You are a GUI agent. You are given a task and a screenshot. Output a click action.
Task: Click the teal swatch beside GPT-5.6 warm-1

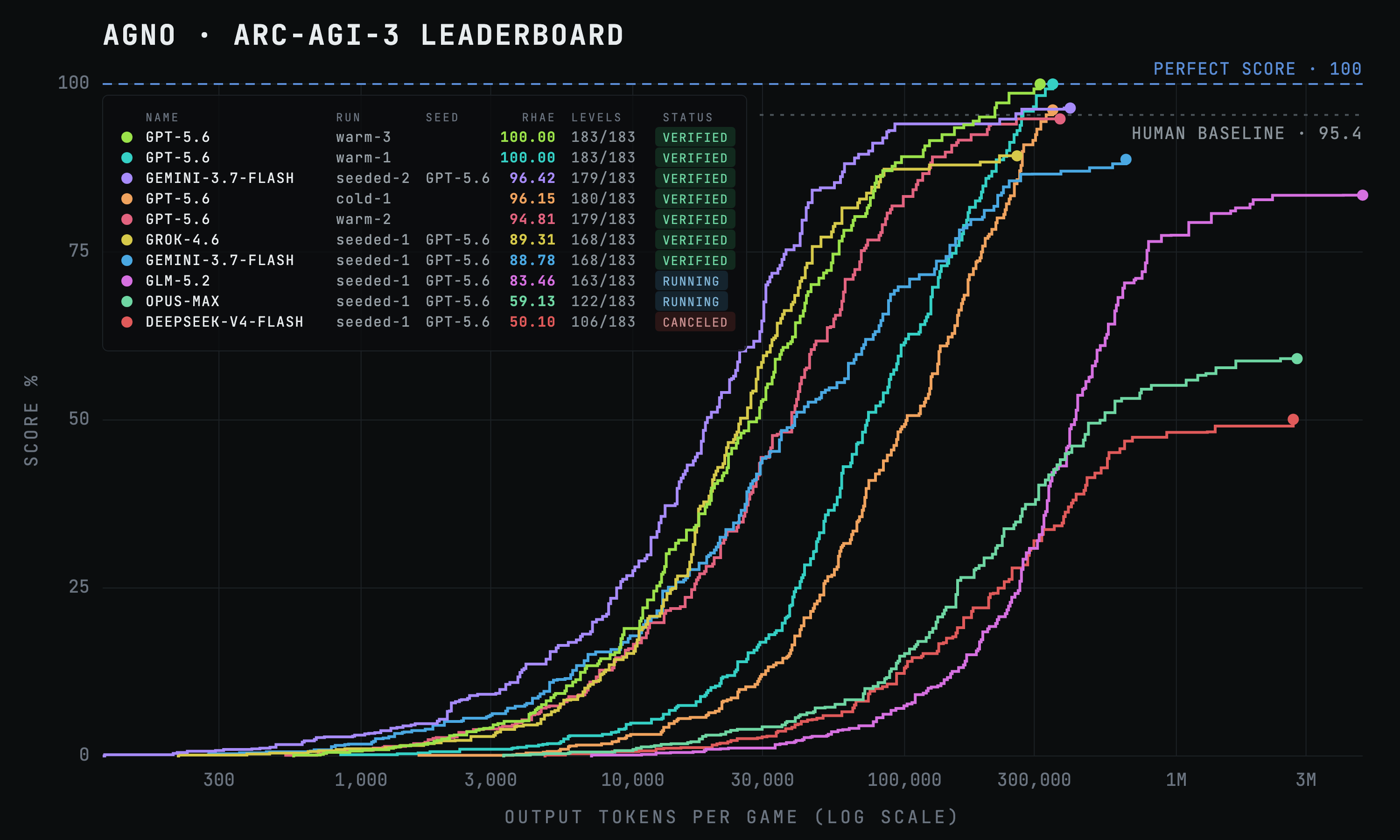click(127, 157)
